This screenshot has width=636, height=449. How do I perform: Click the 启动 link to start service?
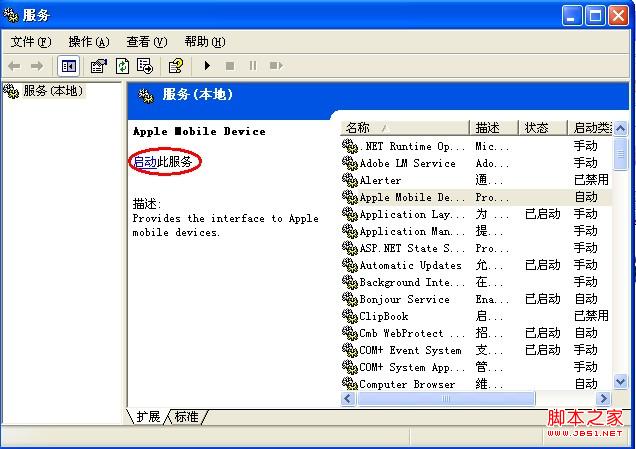[145, 162]
